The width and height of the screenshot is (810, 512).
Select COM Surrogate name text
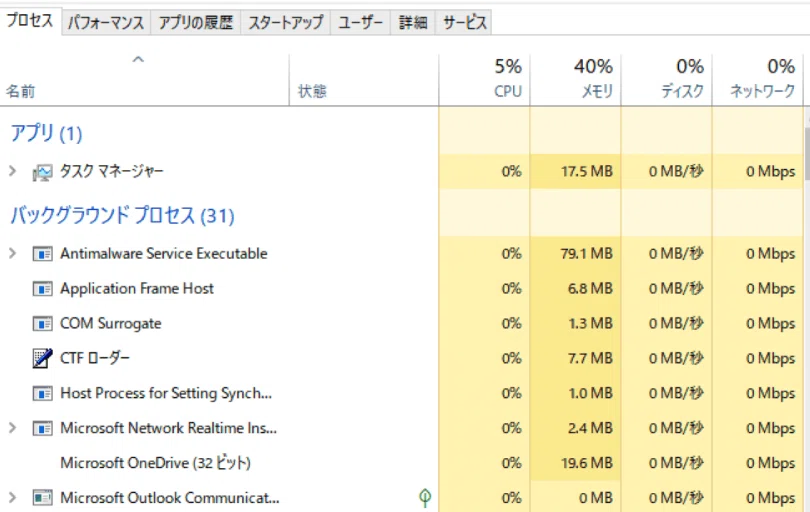[111, 323]
